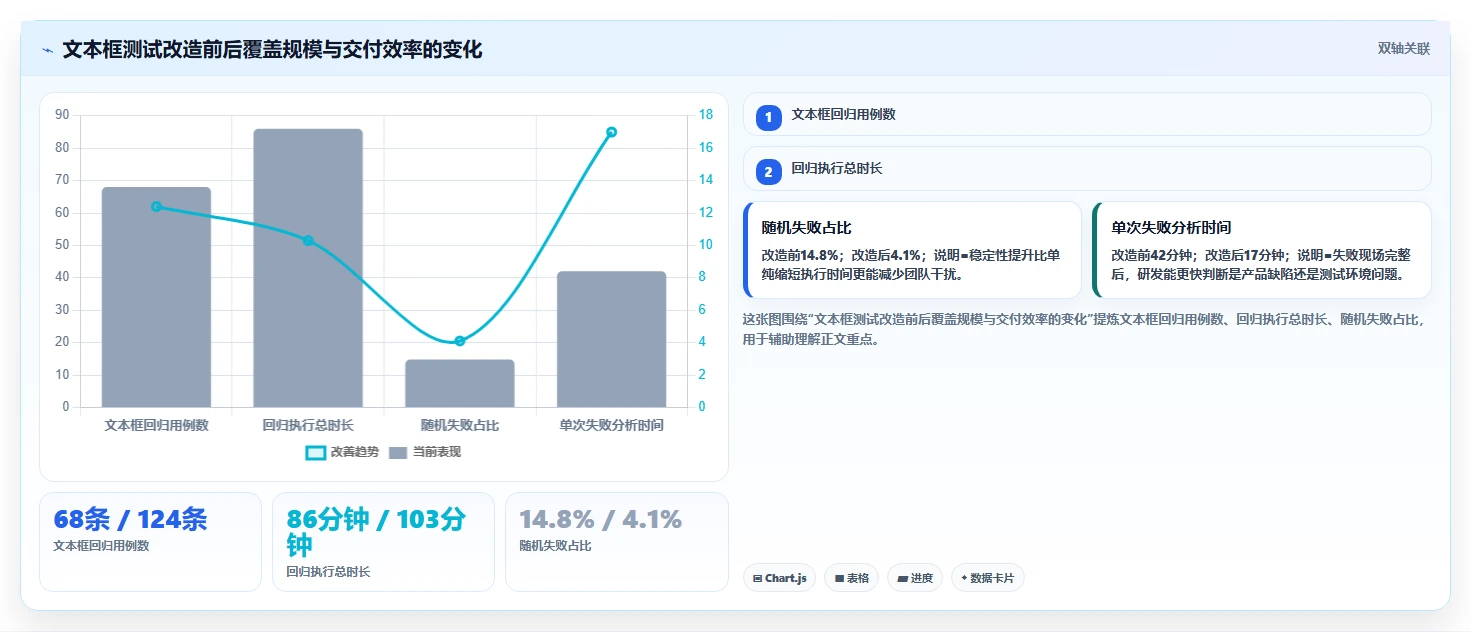Click the 数据卡片 tag
1471x632 pixels.
(988, 578)
